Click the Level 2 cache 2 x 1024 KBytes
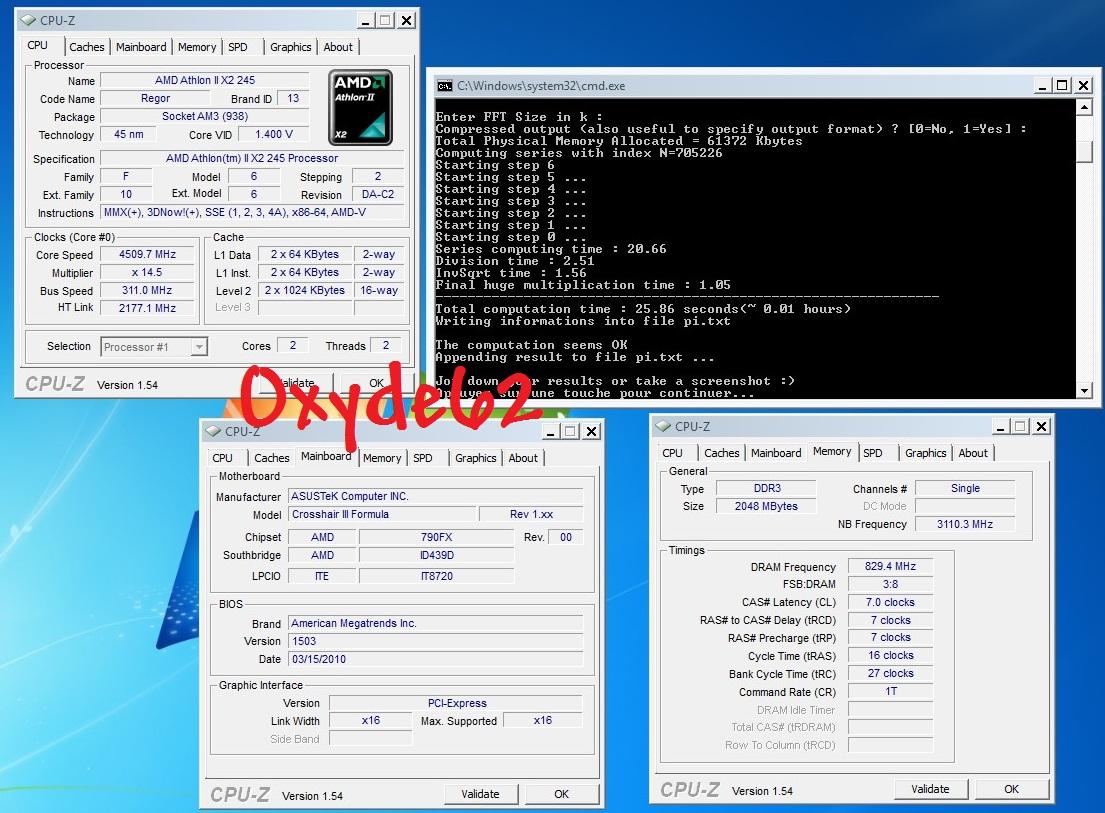The image size is (1105, 813). pyautogui.click(x=304, y=290)
